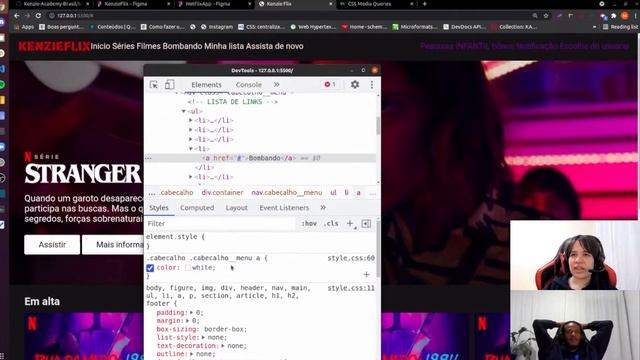Click the red error count badge
640x360 pixels.
(x=330, y=84)
